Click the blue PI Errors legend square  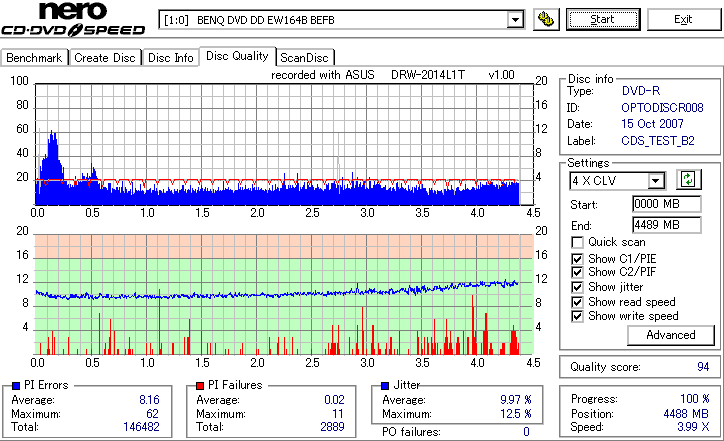pos(16,386)
